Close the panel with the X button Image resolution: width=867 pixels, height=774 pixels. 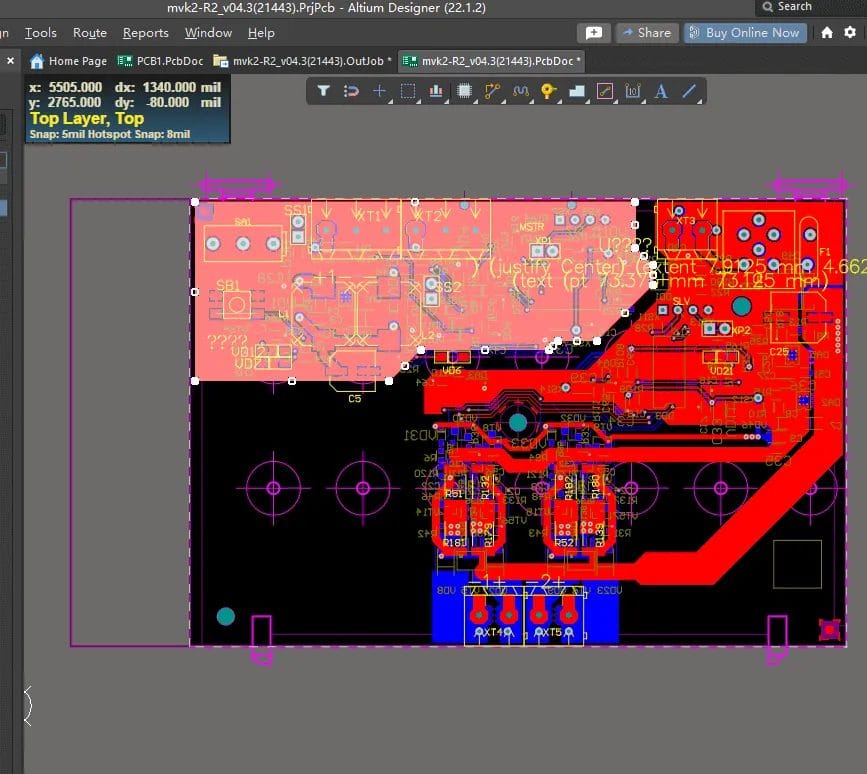pyautogui.click(x=11, y=61)
